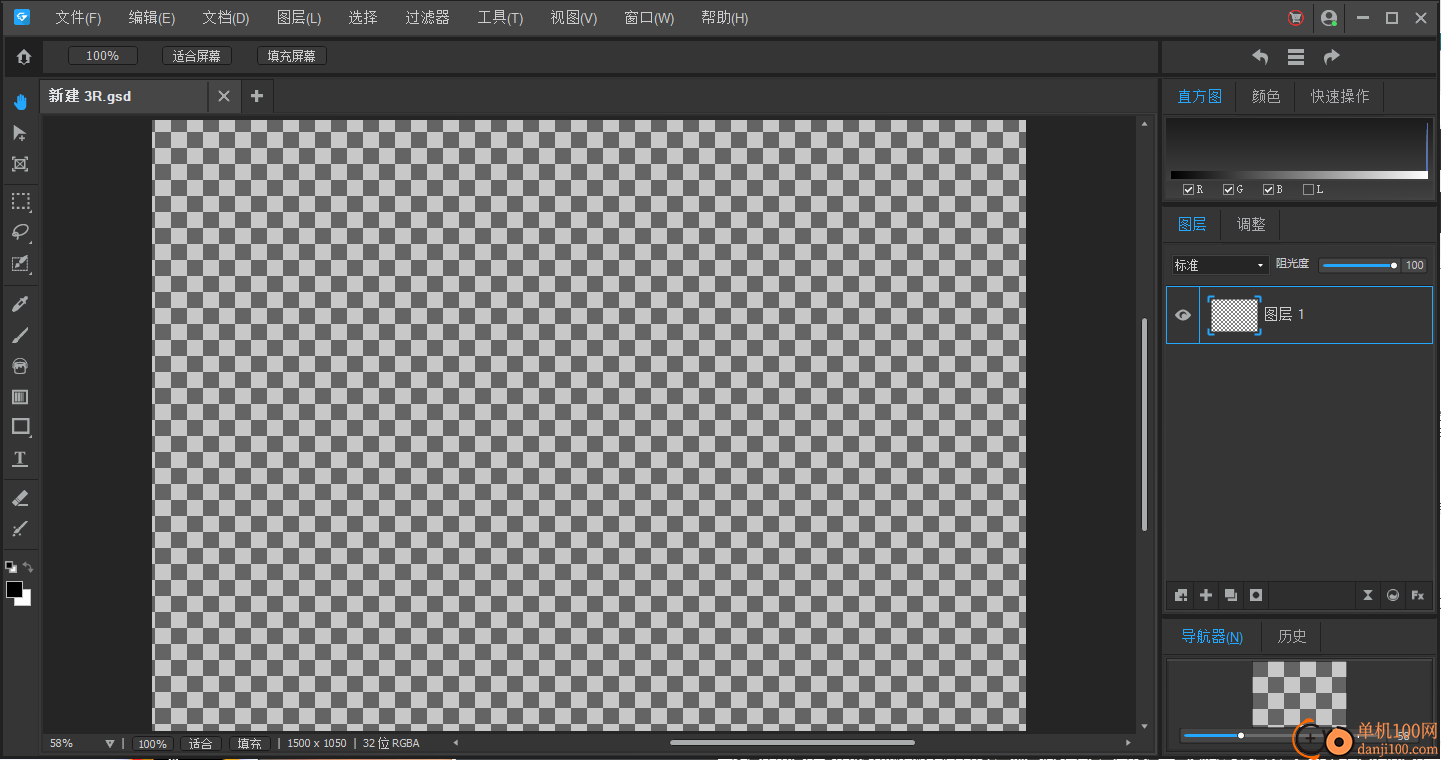Click the foreground black color swatch
The image size is (1441, 760).
tap(14, 589)
